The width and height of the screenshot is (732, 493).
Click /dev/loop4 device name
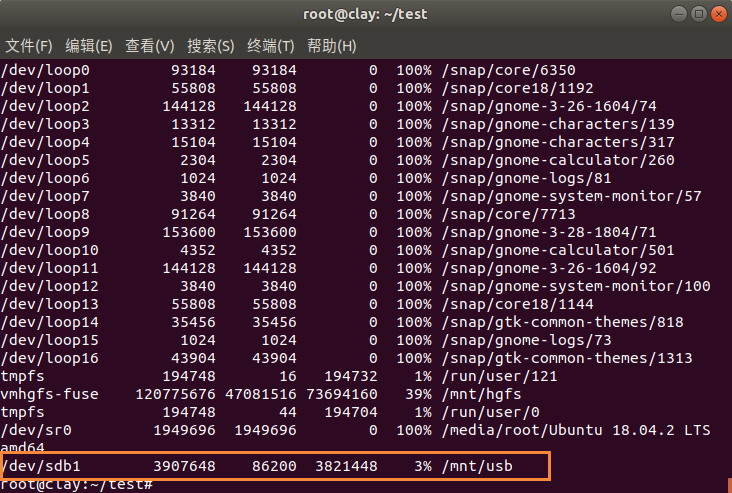45,142
